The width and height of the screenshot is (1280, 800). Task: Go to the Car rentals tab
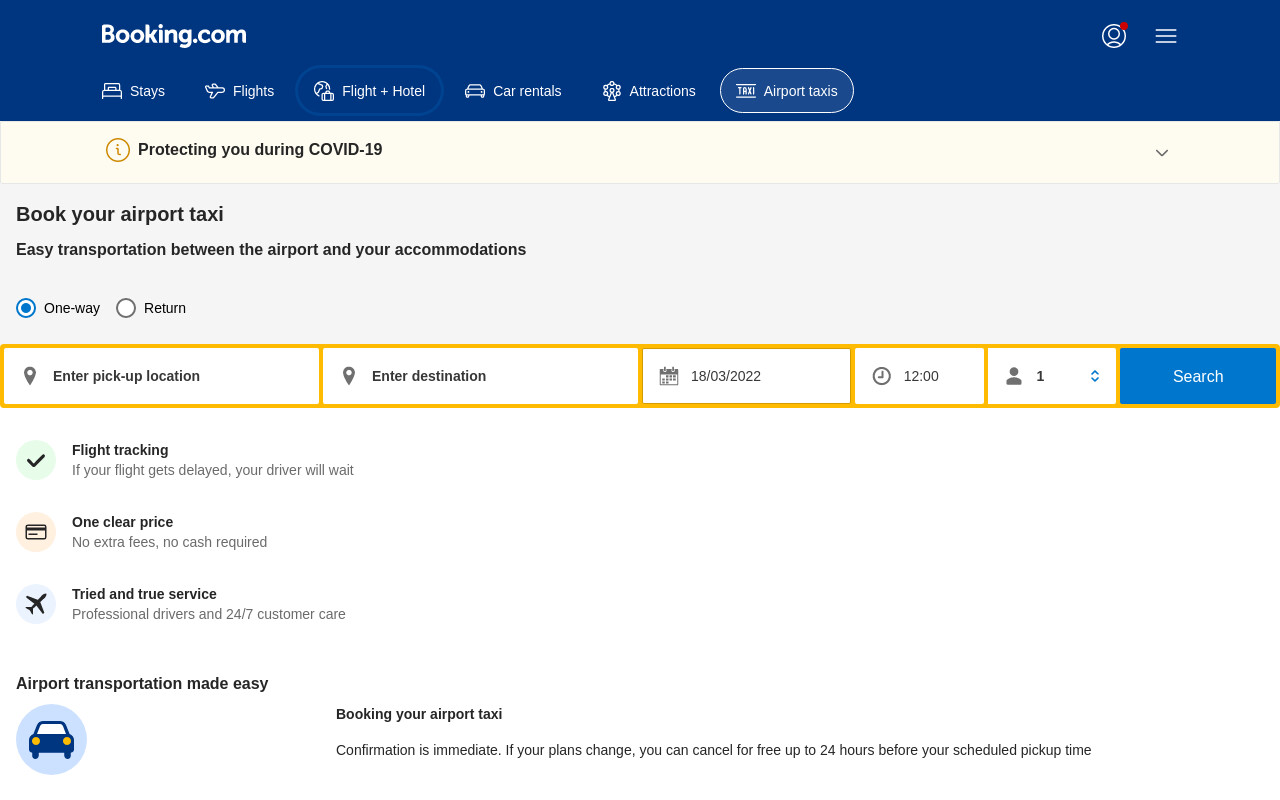(x=514, y=91)
